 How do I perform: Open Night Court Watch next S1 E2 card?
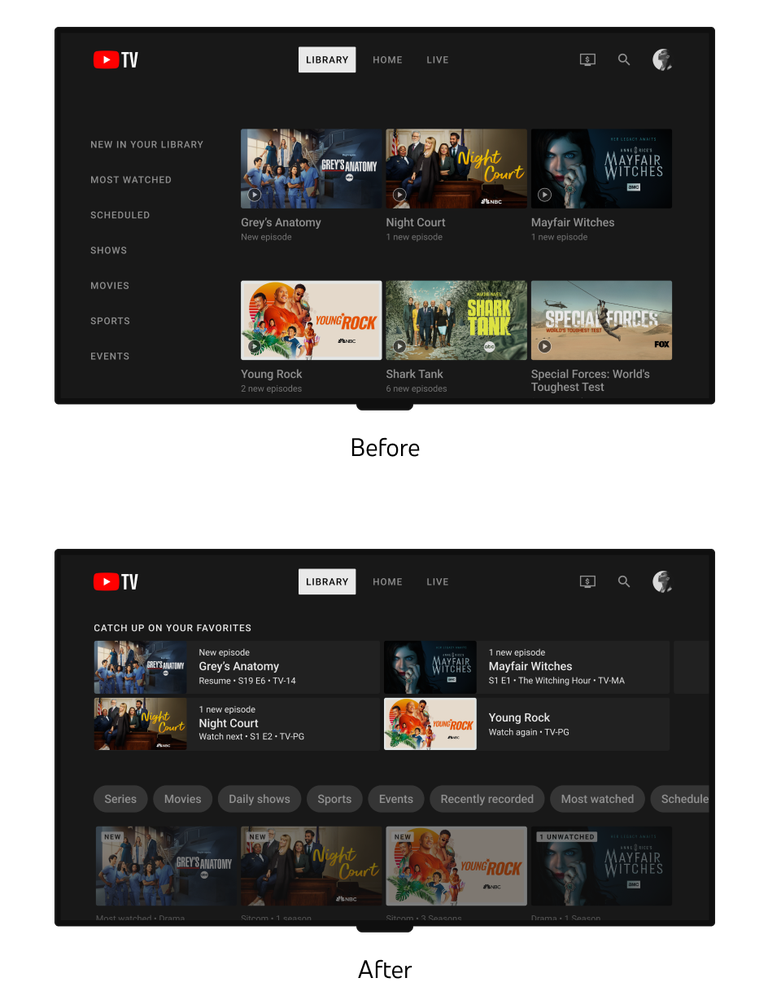(237, 724)
